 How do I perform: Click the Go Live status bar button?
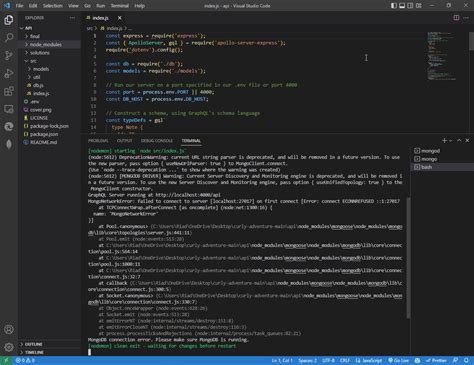pos(398,360)
